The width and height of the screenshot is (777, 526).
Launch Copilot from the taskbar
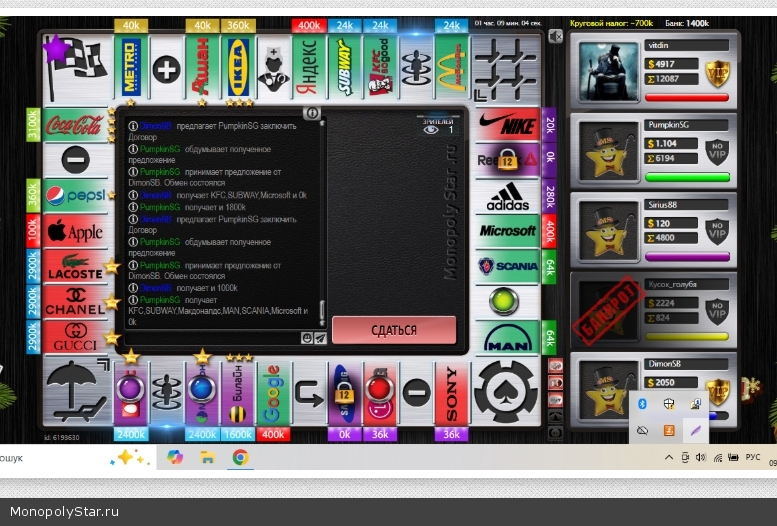(174, 457)
